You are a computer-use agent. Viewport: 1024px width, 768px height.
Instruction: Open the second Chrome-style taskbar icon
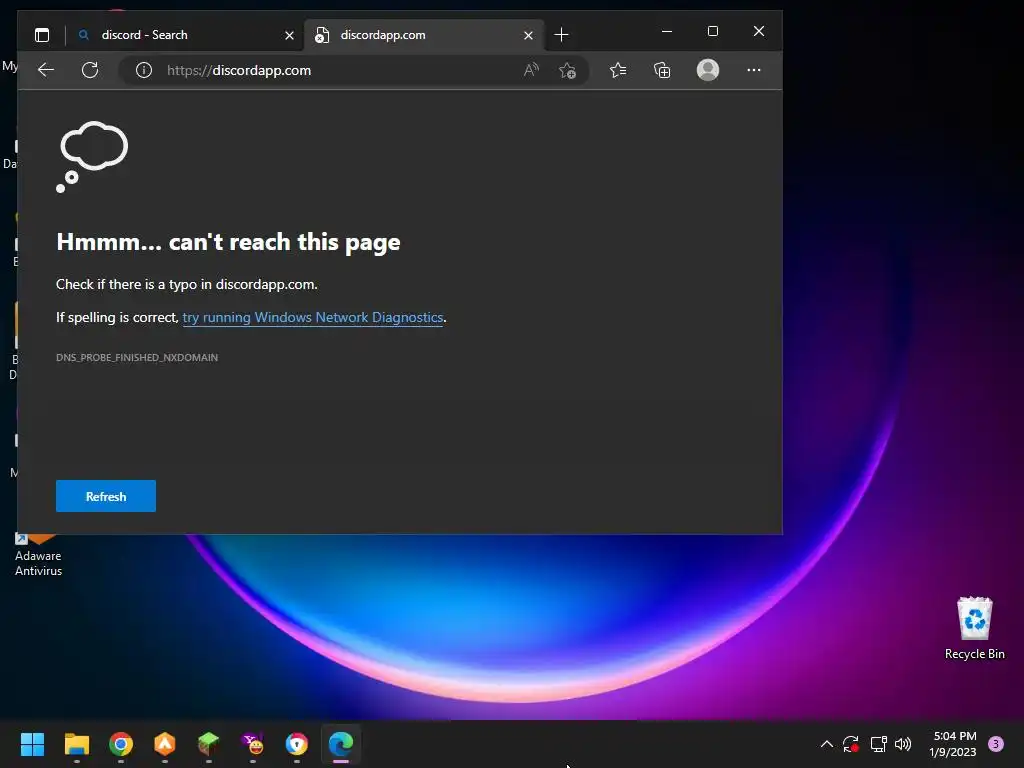coord(296,744)
